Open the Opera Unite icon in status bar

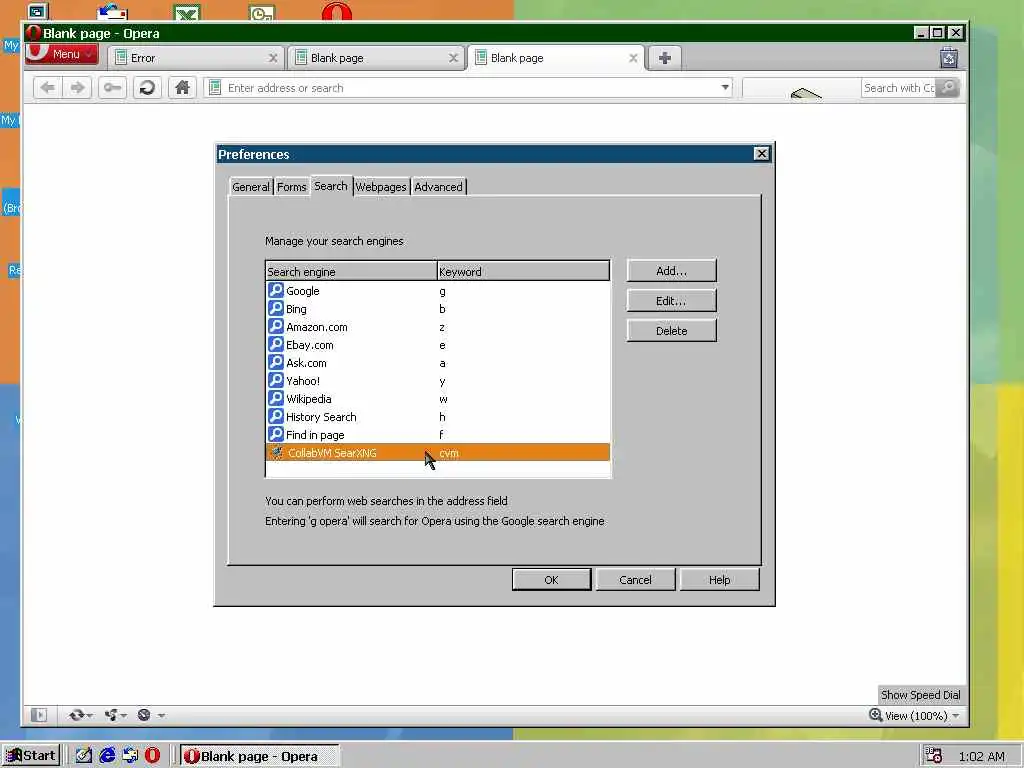point(110,715)
